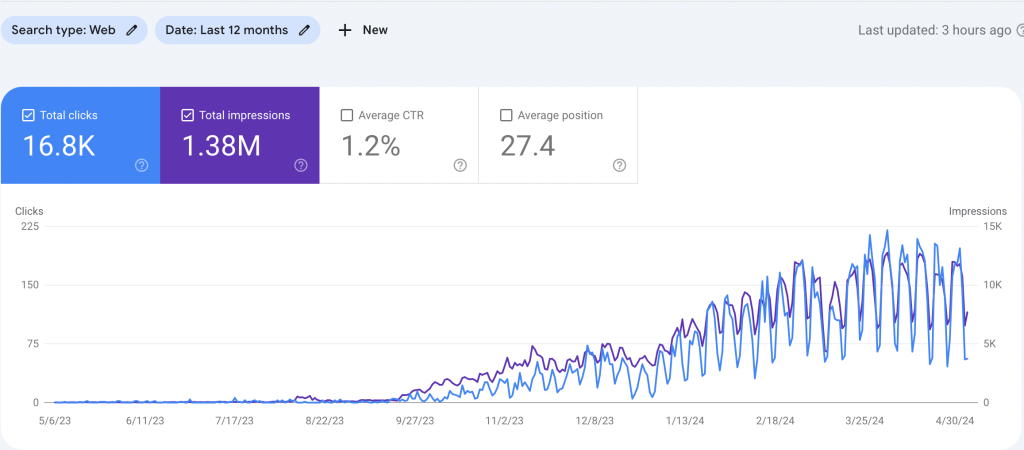The height and width of the screenshot is (450, 1024).
Task: Open help icon next to Last updated
Action: [1018, 30]
